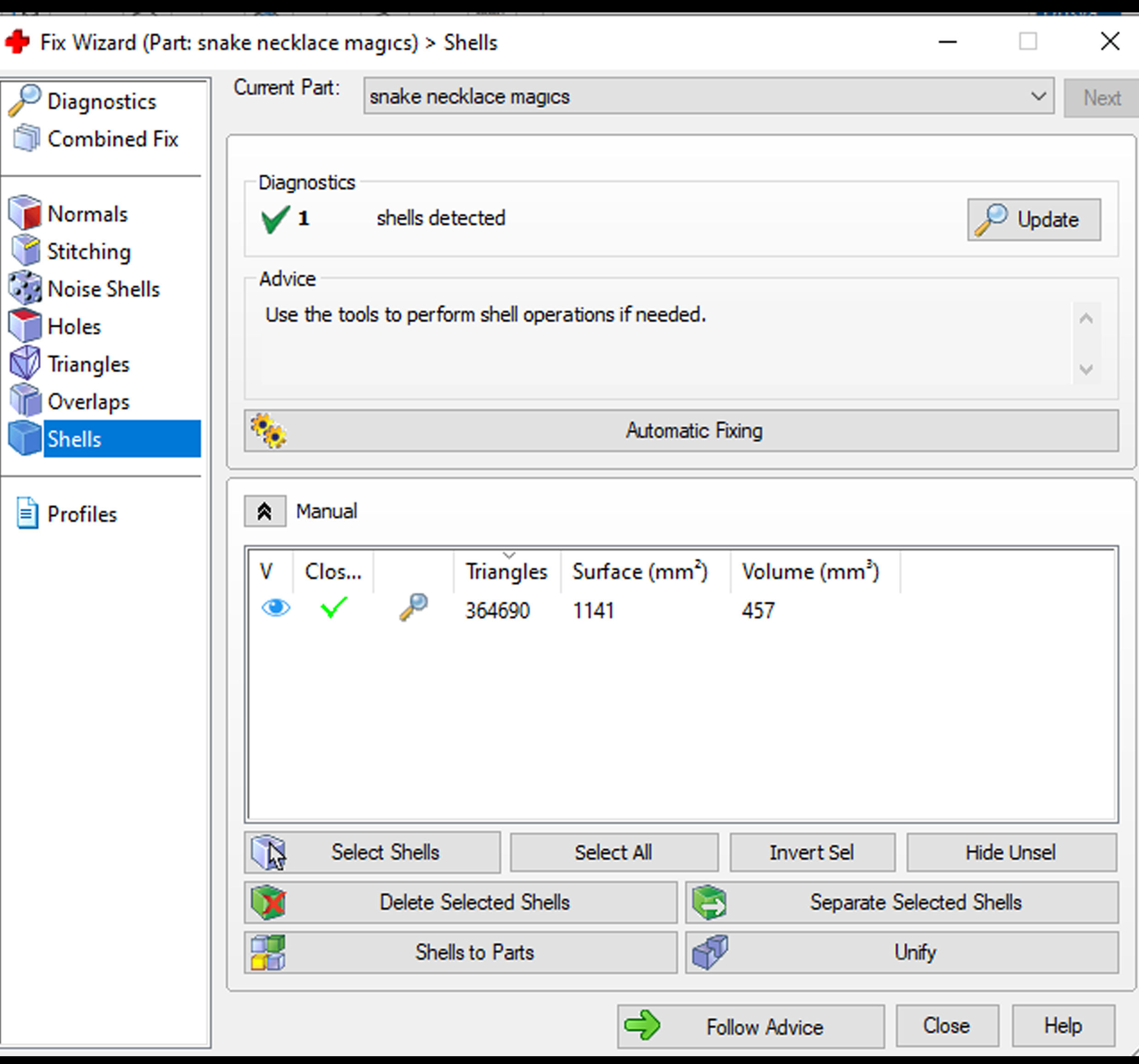Switch to the Holes page
Screen dimensions: 1139x1064
(74, 327)
